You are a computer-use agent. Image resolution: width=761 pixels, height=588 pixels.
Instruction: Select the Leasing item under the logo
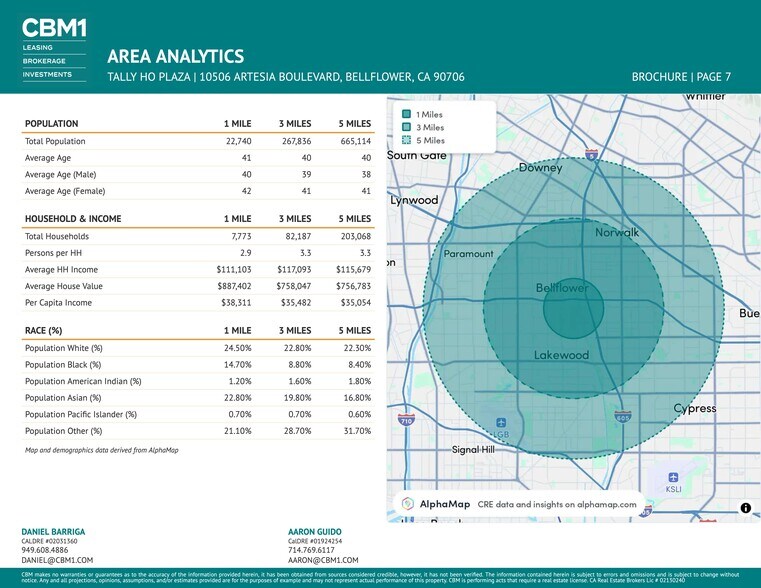[38, 48]
